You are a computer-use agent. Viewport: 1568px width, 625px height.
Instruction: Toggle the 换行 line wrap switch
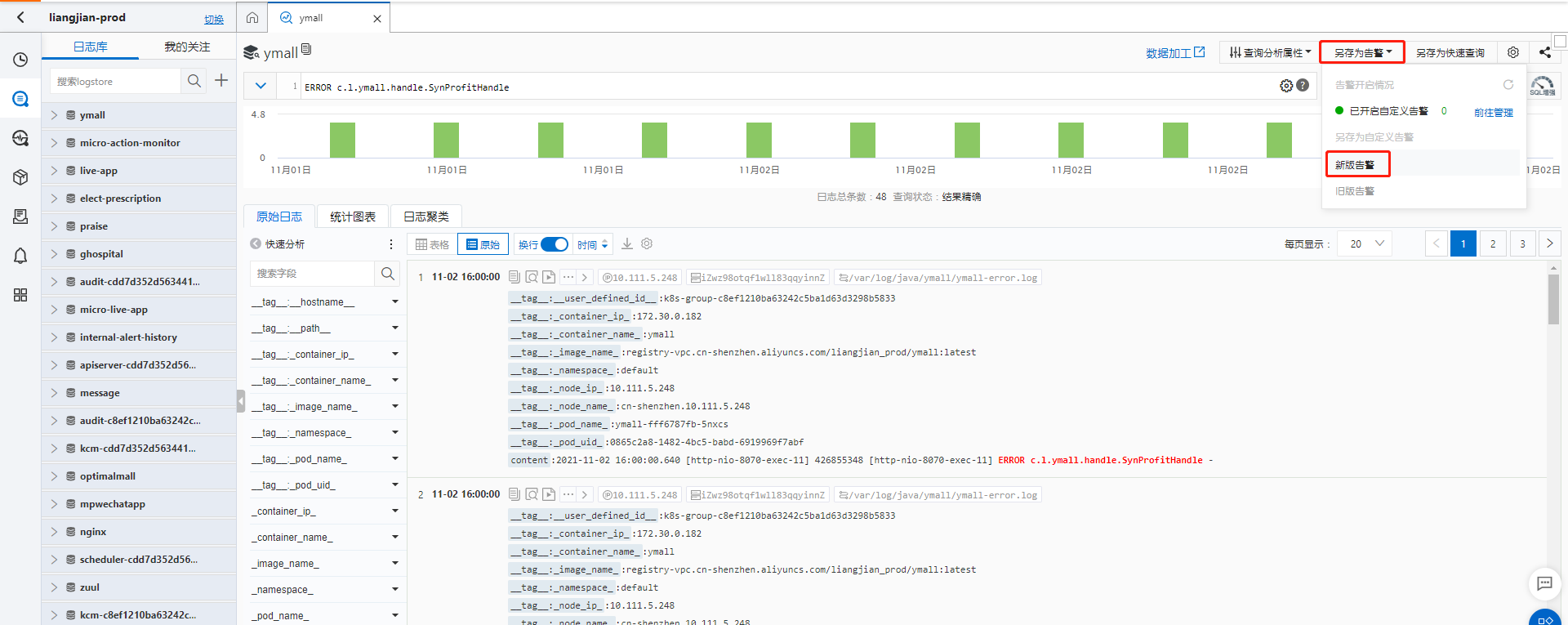(555, 244)
